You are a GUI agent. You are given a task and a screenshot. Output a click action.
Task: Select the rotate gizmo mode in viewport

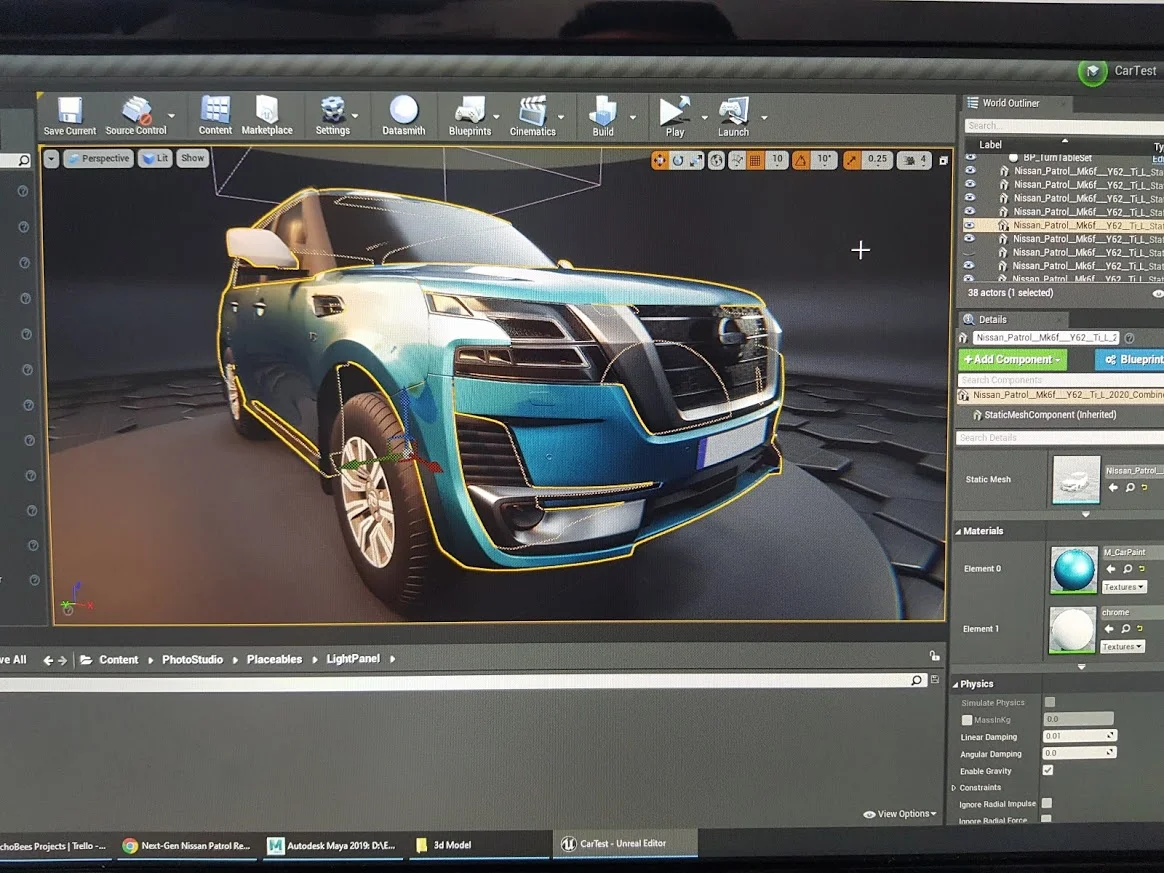[678, 160]
